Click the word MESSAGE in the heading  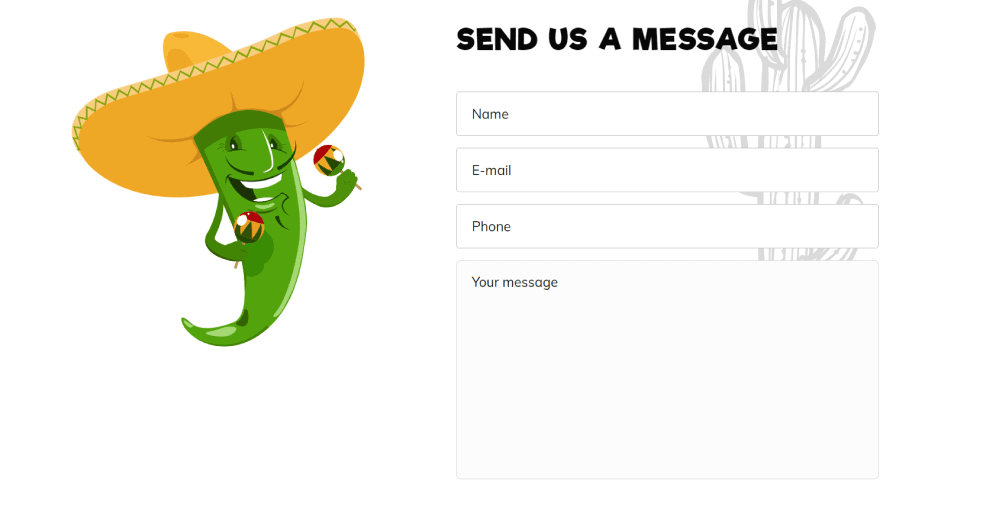pos(704,39)
